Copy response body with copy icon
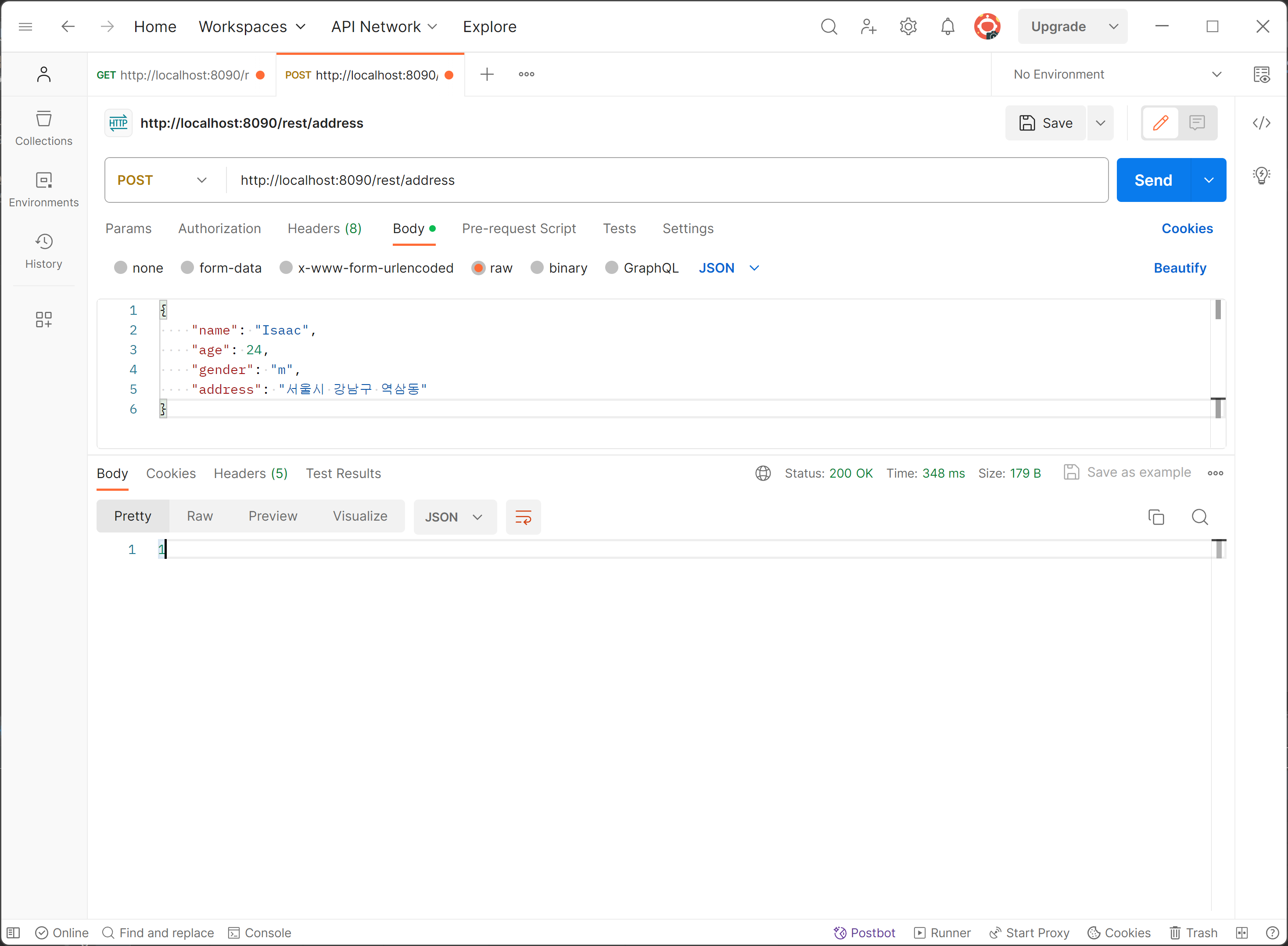The image size is (1288, 946). 1156,517
